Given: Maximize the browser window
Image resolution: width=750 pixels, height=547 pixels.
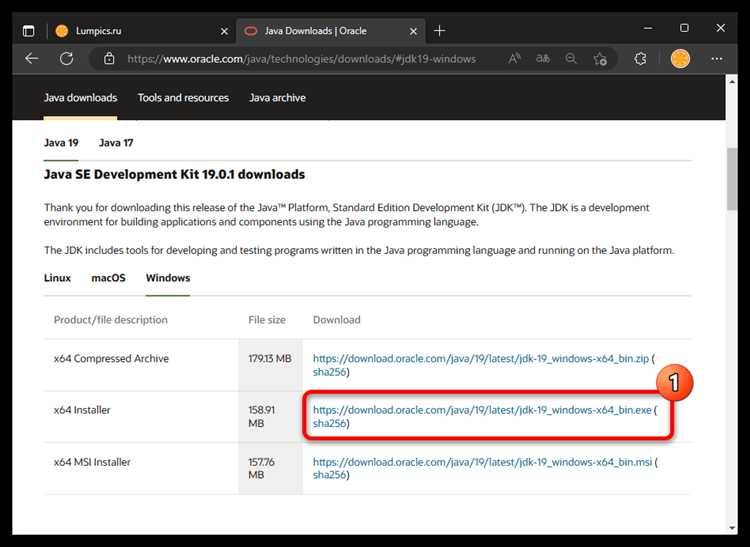Looking at the screenshot, I should tap(684, 28).
